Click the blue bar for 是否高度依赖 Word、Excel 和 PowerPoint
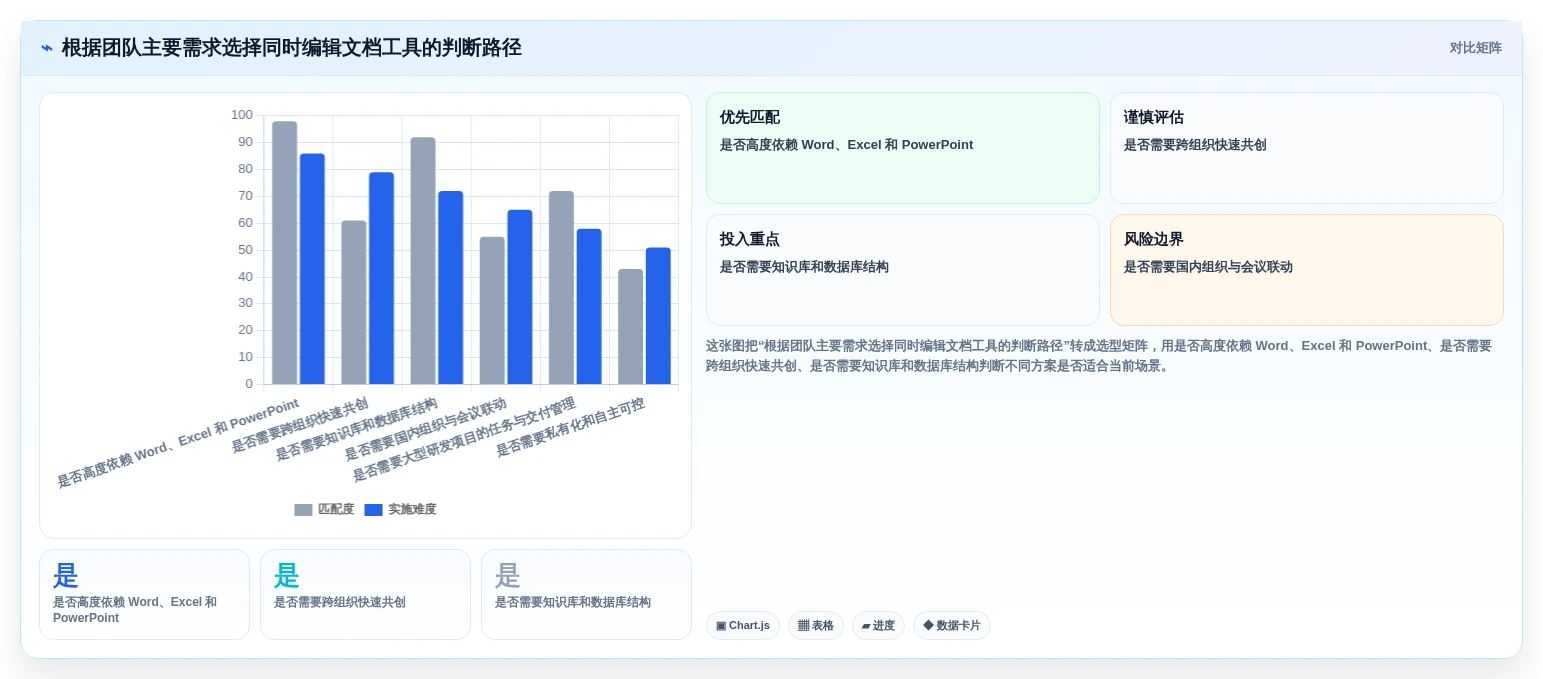The height and width of the screenshot is (679, 1543). pyautogui.click(x=312, y=269)
